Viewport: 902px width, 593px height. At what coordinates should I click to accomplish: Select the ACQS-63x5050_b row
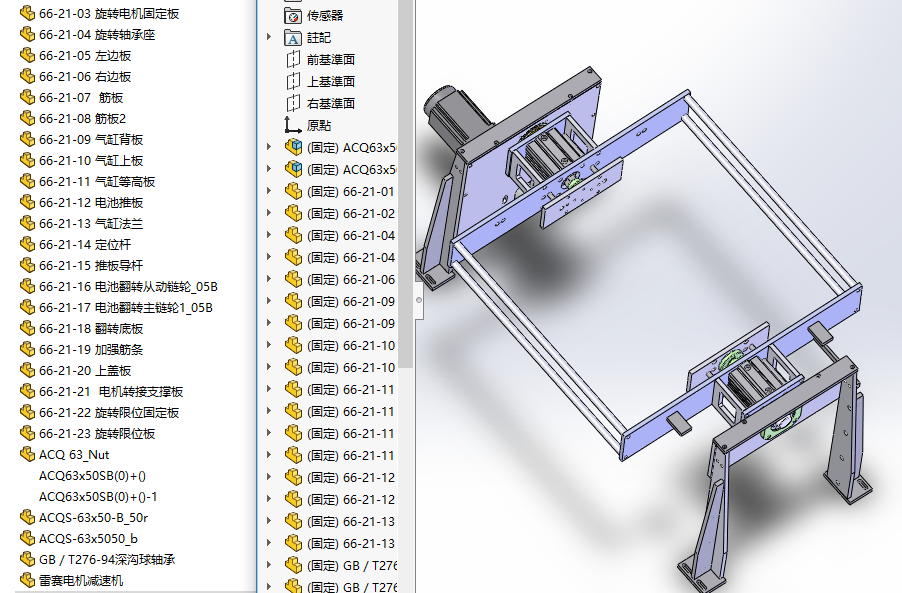pos(79,538)
